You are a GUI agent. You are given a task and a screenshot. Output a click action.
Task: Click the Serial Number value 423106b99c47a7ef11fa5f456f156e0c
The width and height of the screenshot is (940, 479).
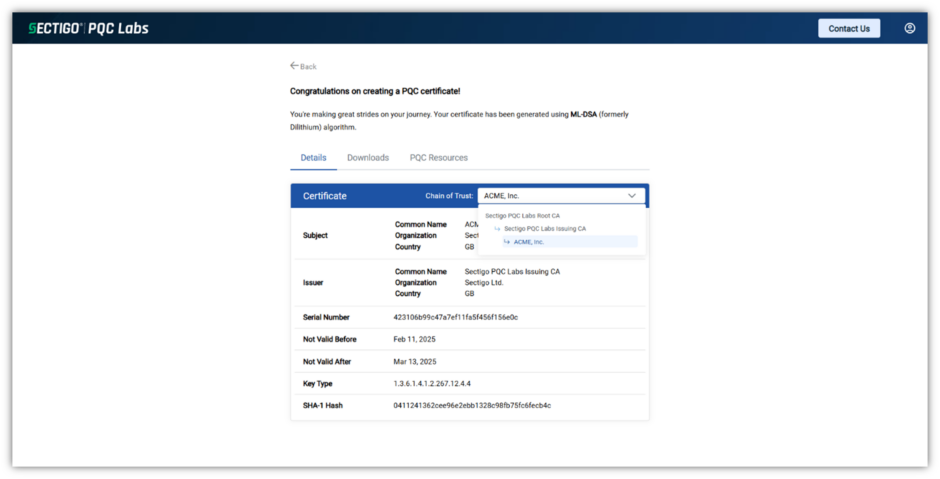tap(456, 317)
